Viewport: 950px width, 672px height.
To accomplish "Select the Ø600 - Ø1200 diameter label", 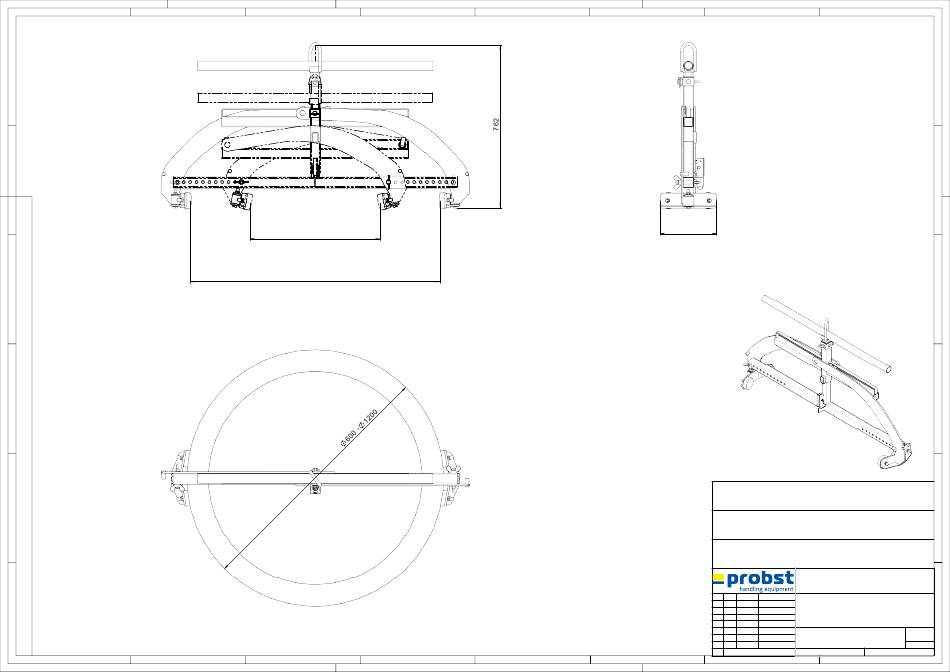I will 359,428.
